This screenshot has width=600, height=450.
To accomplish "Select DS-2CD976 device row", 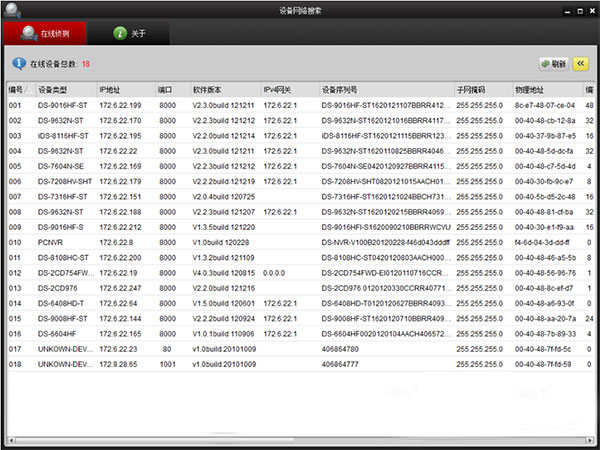I will [x=300, y=288].
